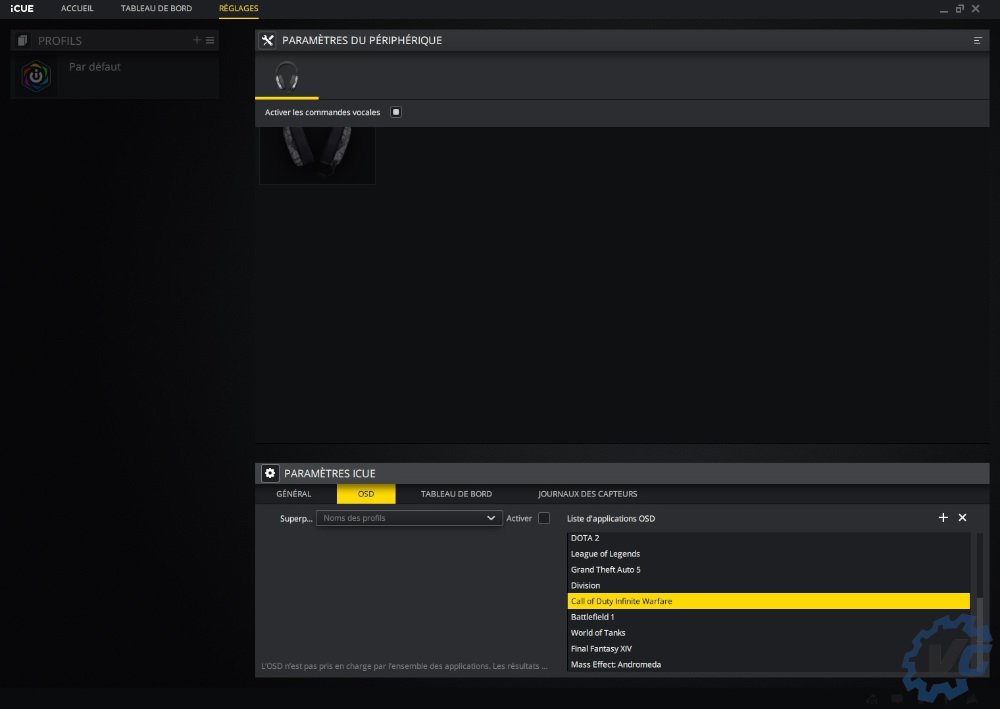Add an application to the OSD list

tap(943, 518)
